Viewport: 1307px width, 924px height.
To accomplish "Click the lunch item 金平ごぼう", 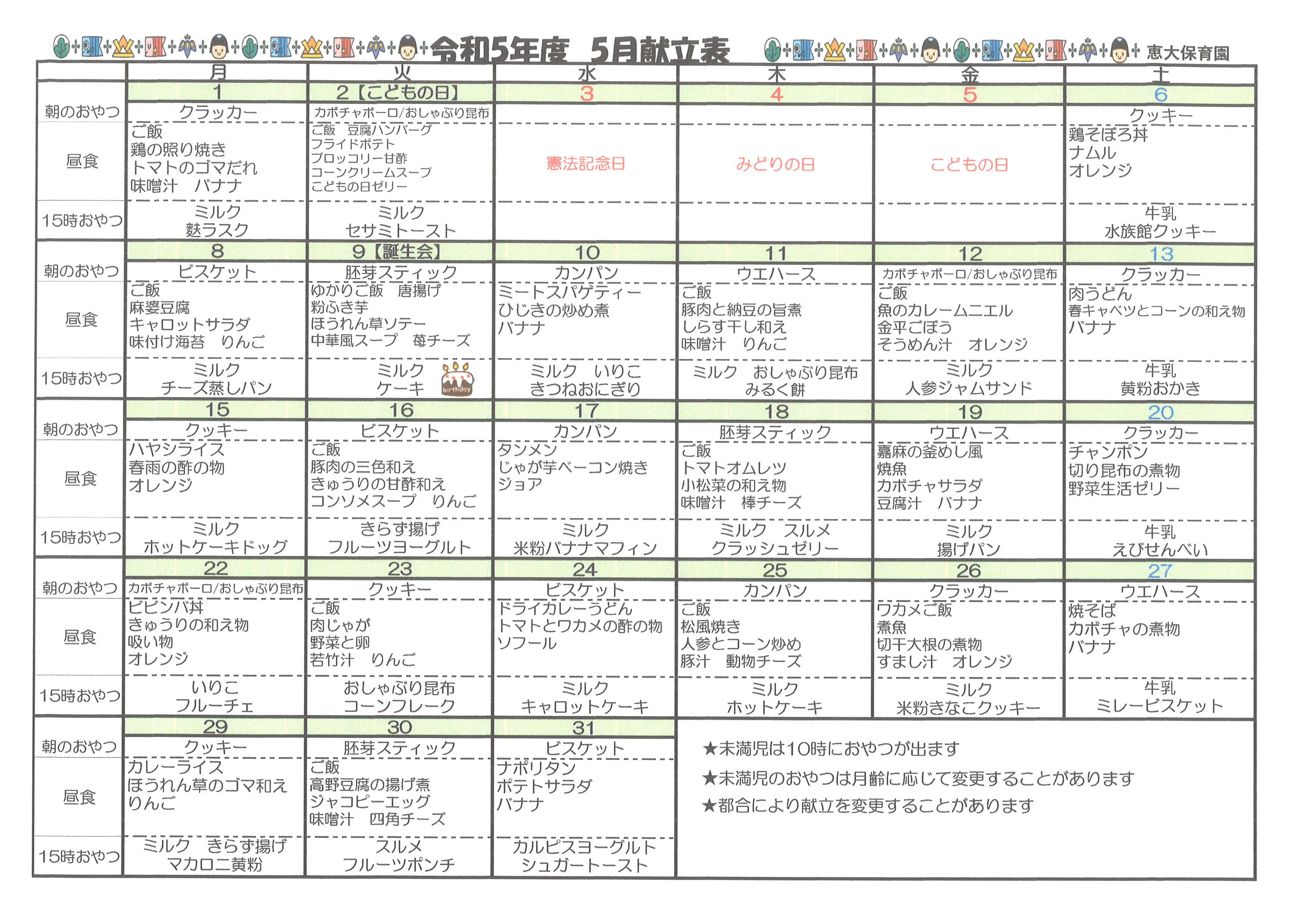I will coord(914,328).
